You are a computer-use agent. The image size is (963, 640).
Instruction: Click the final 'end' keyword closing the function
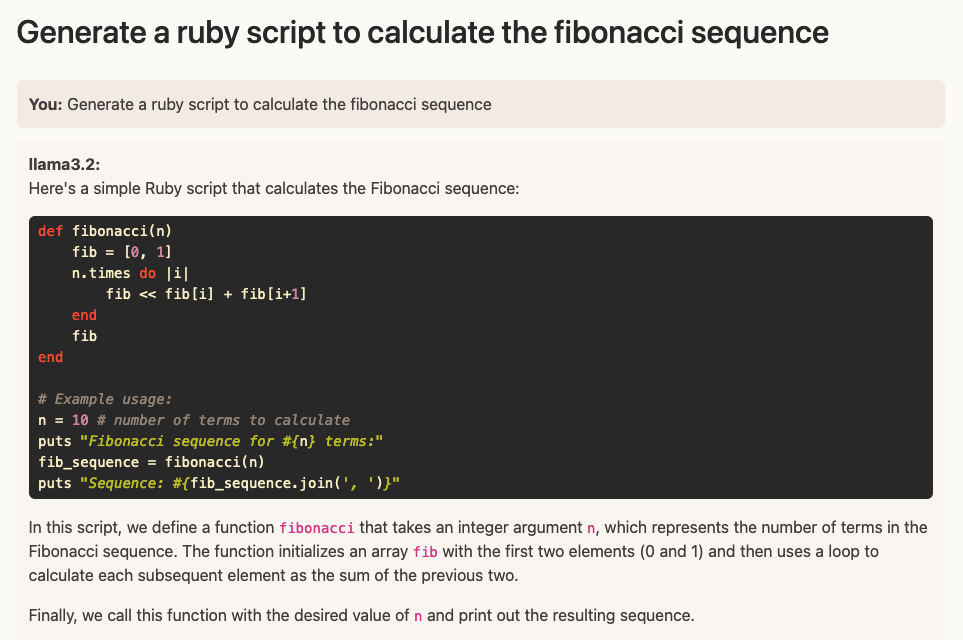pos(50,356)
